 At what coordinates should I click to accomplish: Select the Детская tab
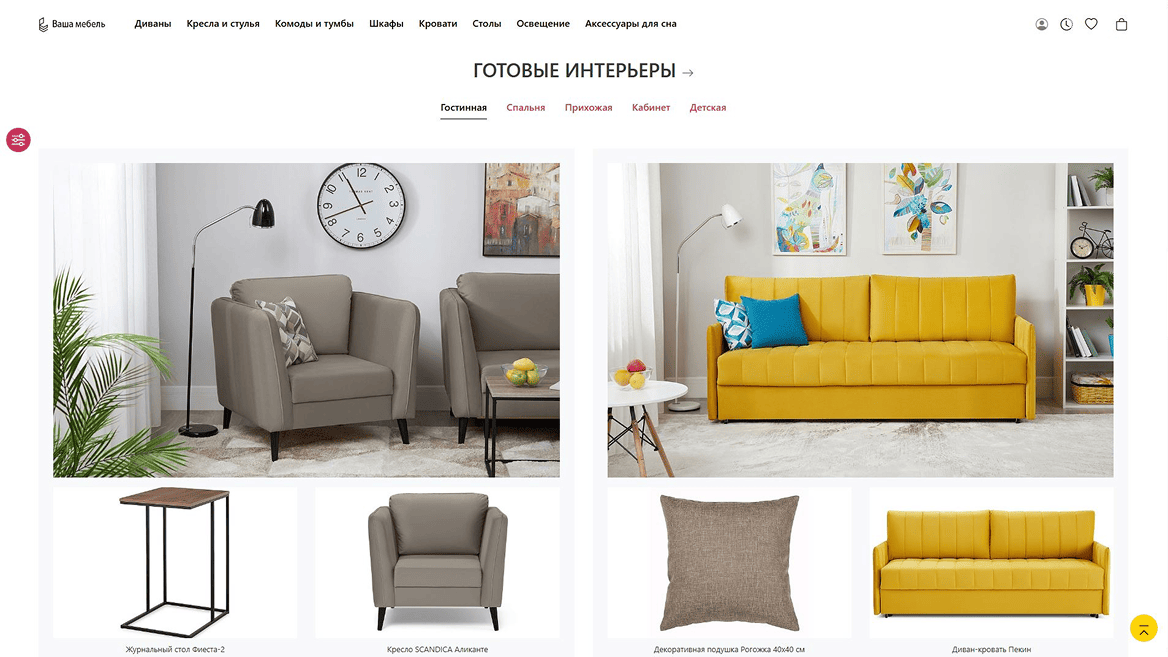tap(708, 107)
